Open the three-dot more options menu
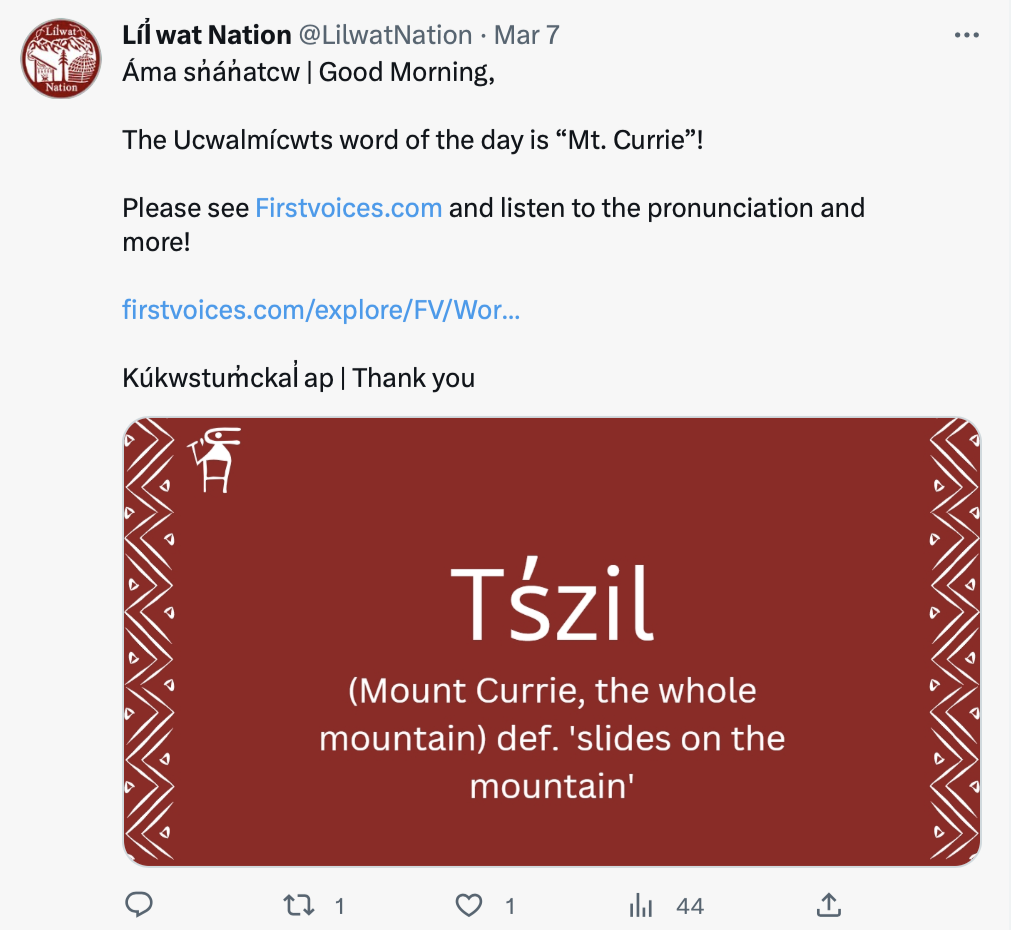This screenshot has width=1026, height=930. tap(966, 35)
